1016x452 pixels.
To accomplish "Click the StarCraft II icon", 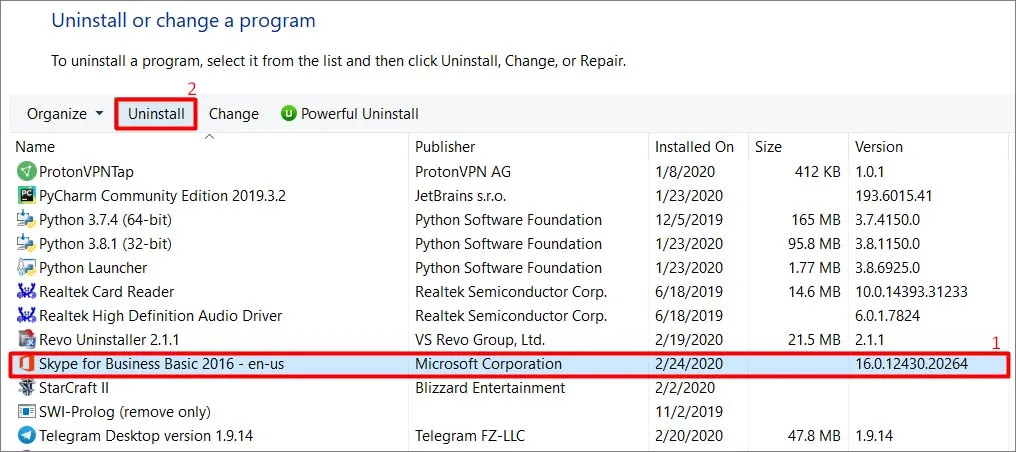I will (x=25, y=388).
